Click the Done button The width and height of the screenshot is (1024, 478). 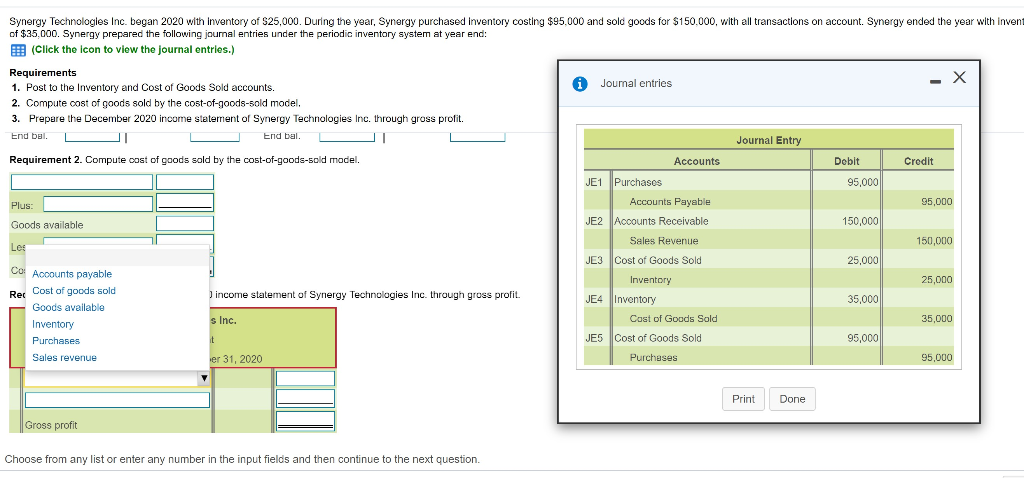[792, 399]
